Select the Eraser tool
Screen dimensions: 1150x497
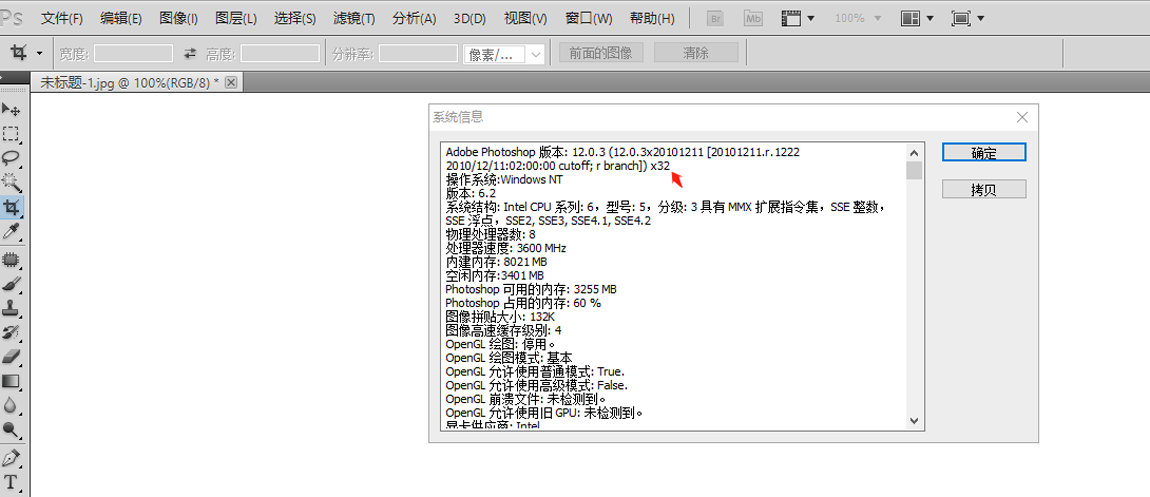click(x=12, y=356)
